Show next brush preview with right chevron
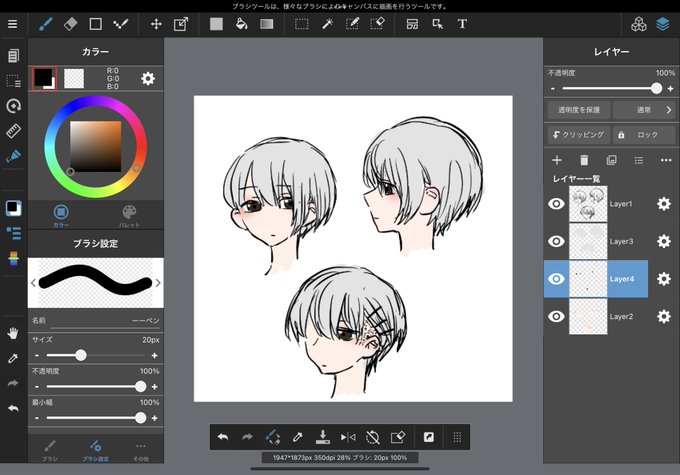Screen dimensions: 680x475 pyautogui.click(x=158, y=283)
